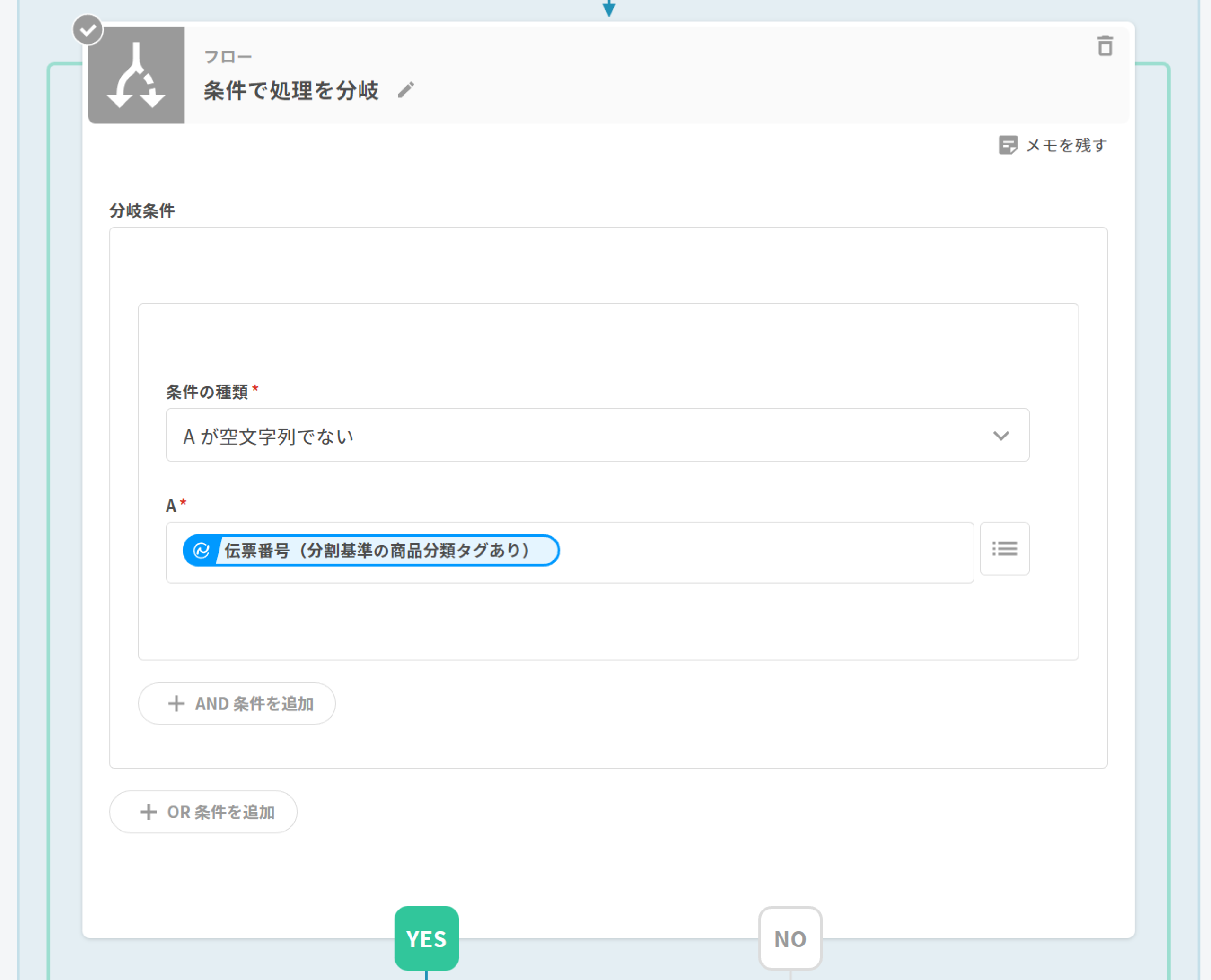Click the plus icon in OR 条件を追加

[149, 812]
